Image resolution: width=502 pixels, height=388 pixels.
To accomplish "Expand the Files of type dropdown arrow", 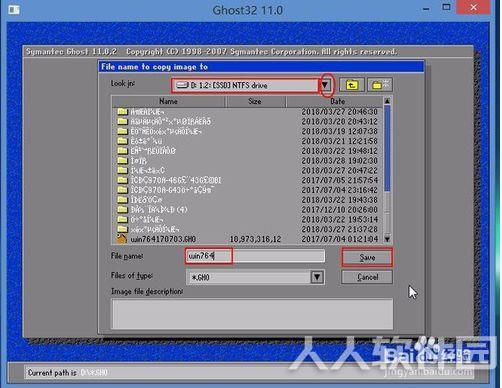I will 317,277.
